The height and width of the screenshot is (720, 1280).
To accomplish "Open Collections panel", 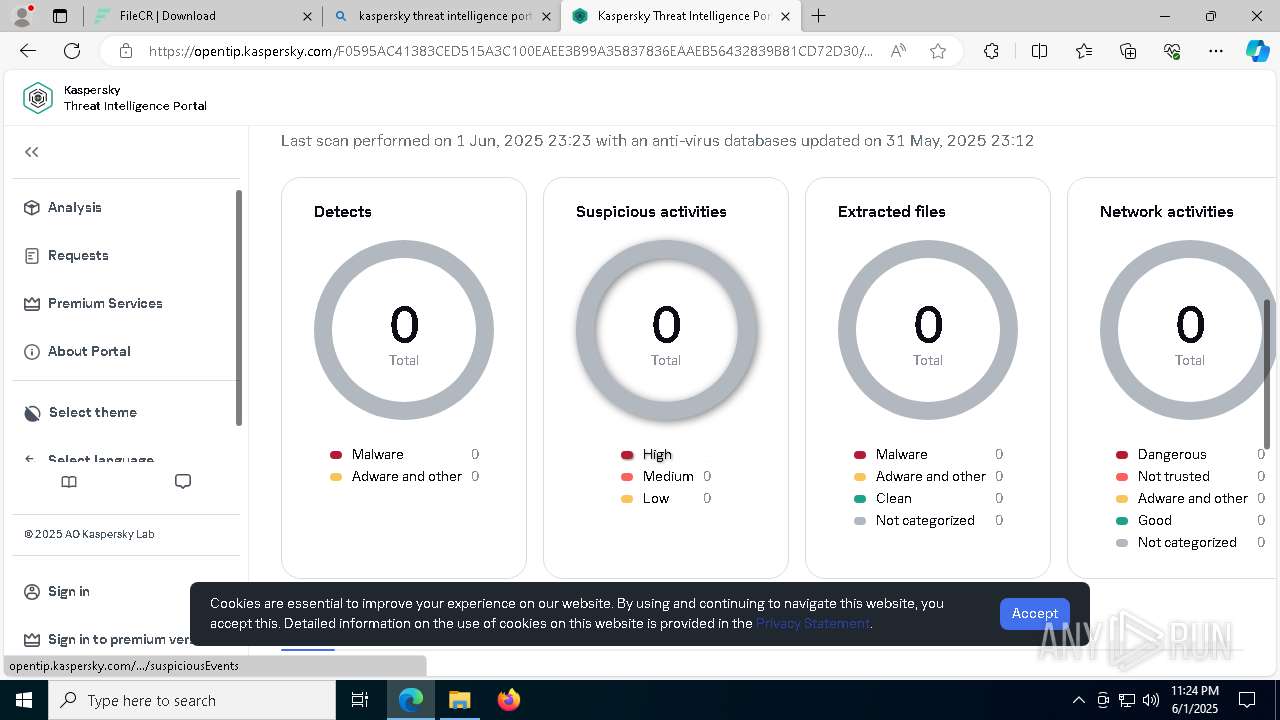I will (1128, 51).
